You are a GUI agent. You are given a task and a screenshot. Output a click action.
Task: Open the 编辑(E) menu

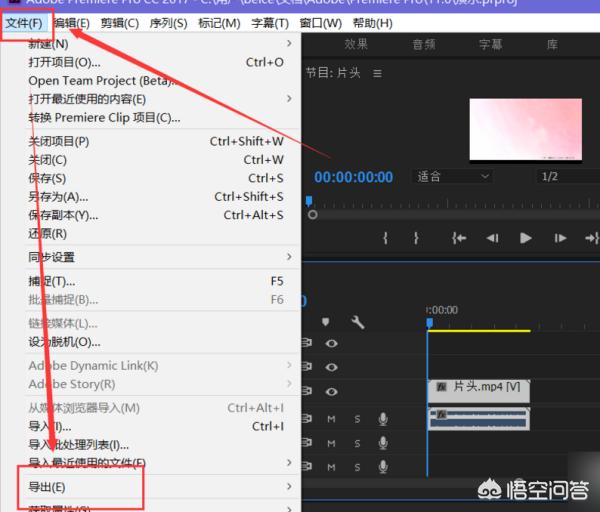(72, 23)
